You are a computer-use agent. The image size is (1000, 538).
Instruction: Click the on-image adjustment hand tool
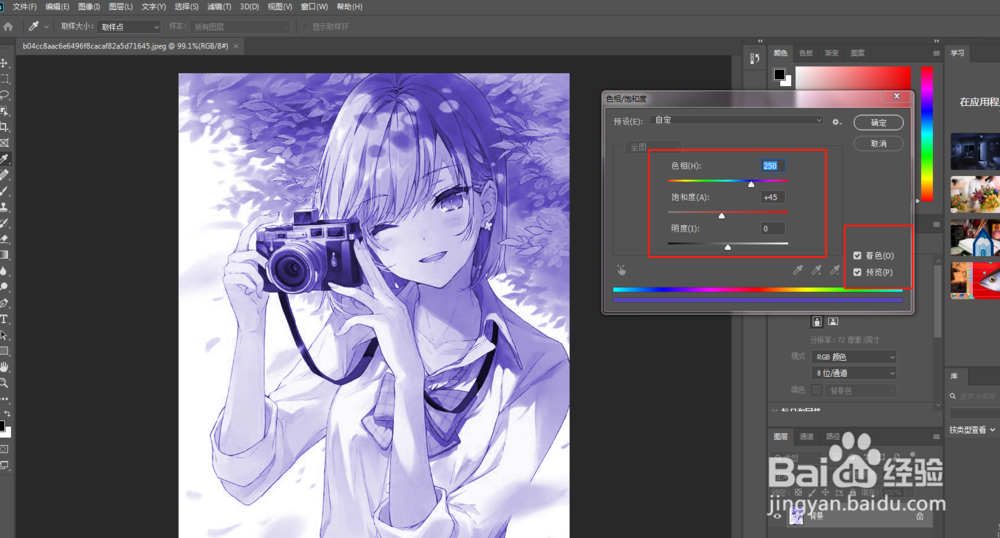pos(621,270)
